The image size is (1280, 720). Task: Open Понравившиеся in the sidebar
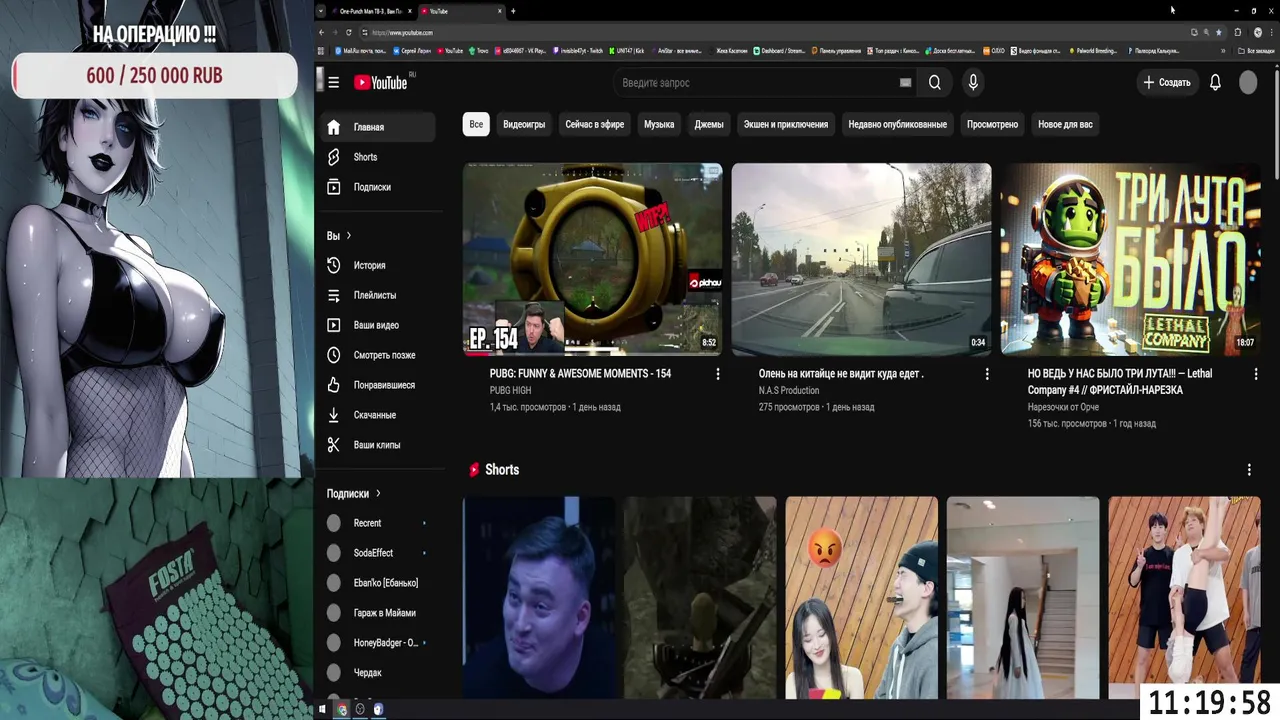pyautogui.click(x=378, y=385)
